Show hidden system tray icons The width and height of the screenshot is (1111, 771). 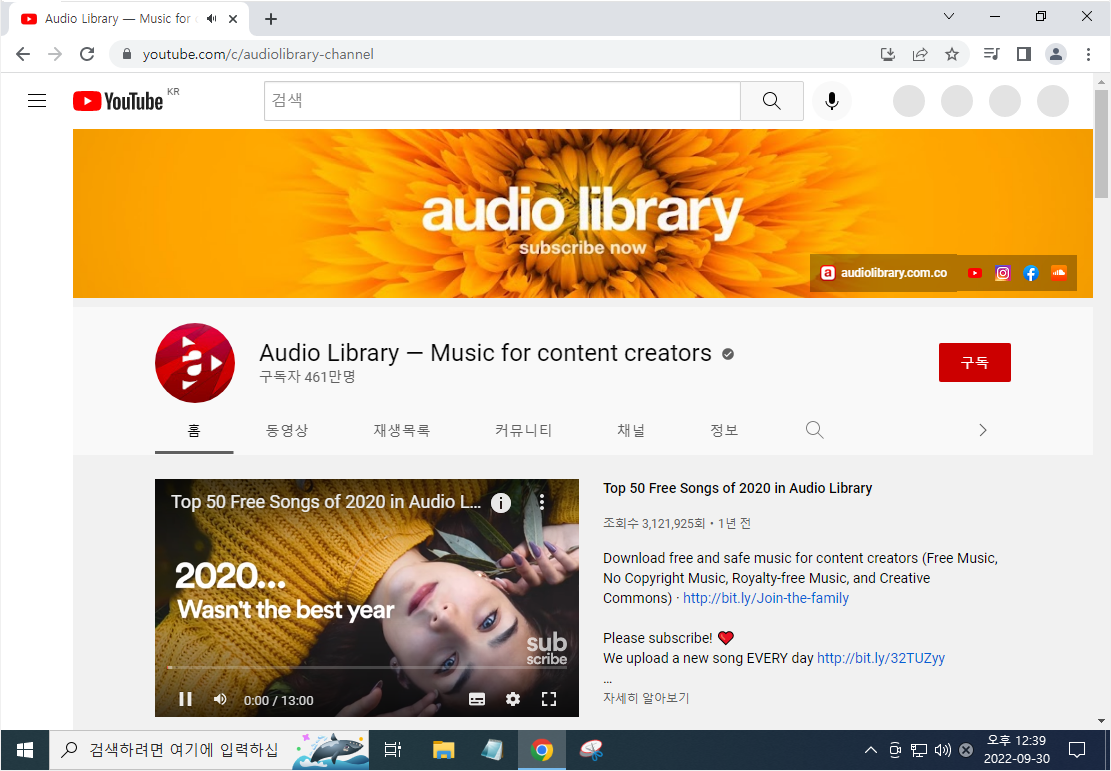871,750
